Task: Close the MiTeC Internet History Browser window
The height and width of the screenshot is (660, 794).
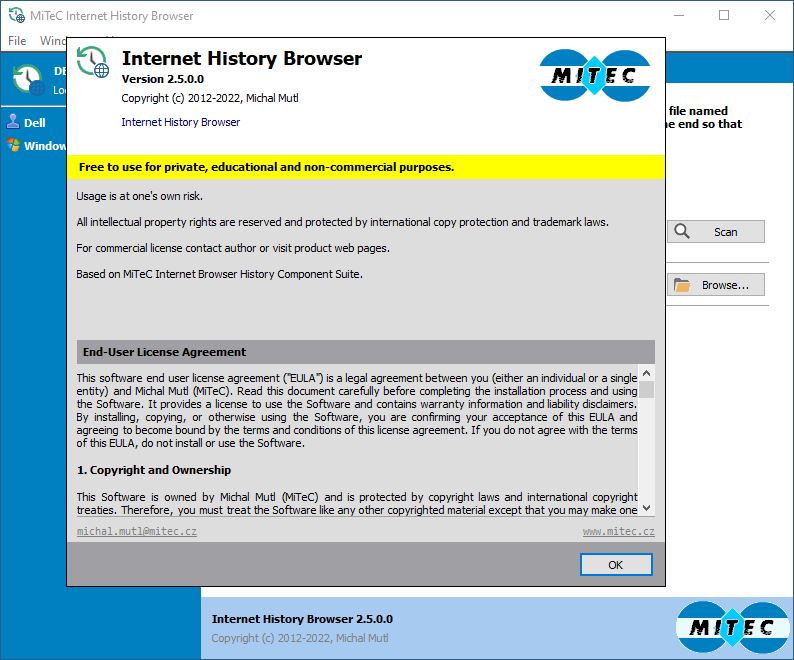Action: pyautogui.click(x=770, y=15)
